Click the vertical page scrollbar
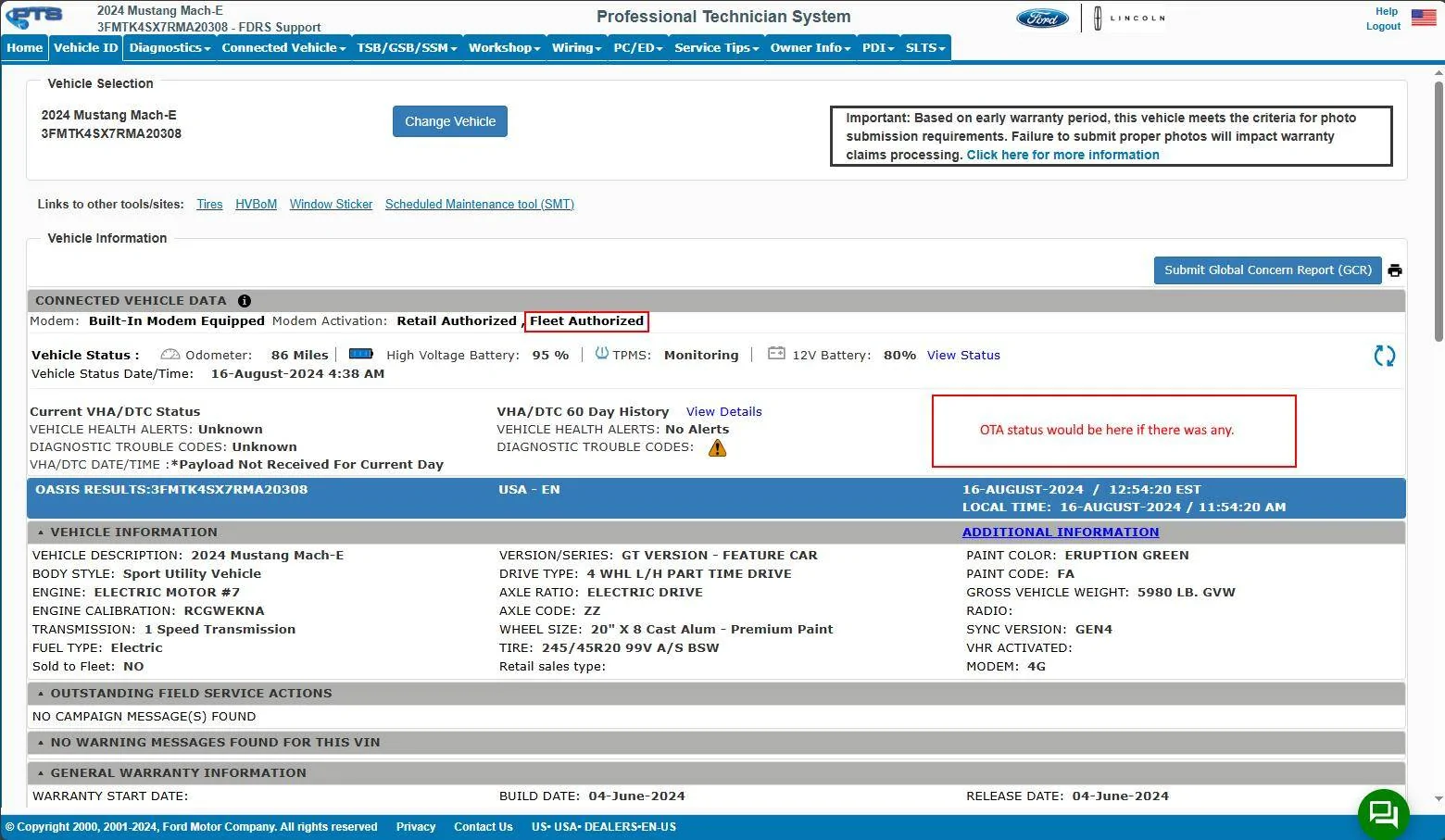 click(1439, 210)
